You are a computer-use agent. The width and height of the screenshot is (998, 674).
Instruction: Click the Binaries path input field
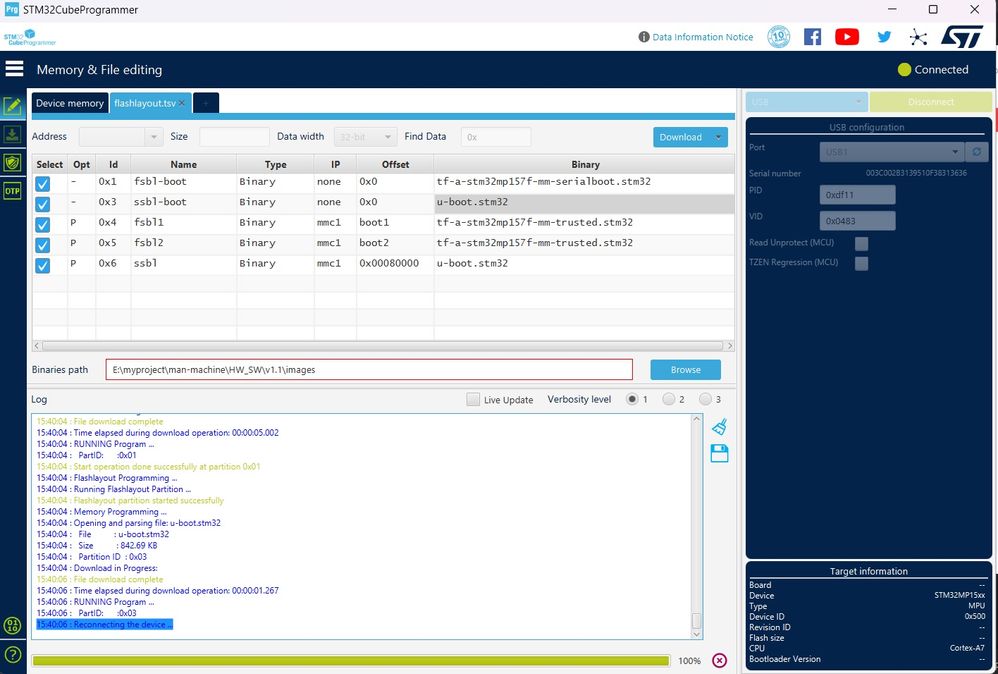[369, 369]
